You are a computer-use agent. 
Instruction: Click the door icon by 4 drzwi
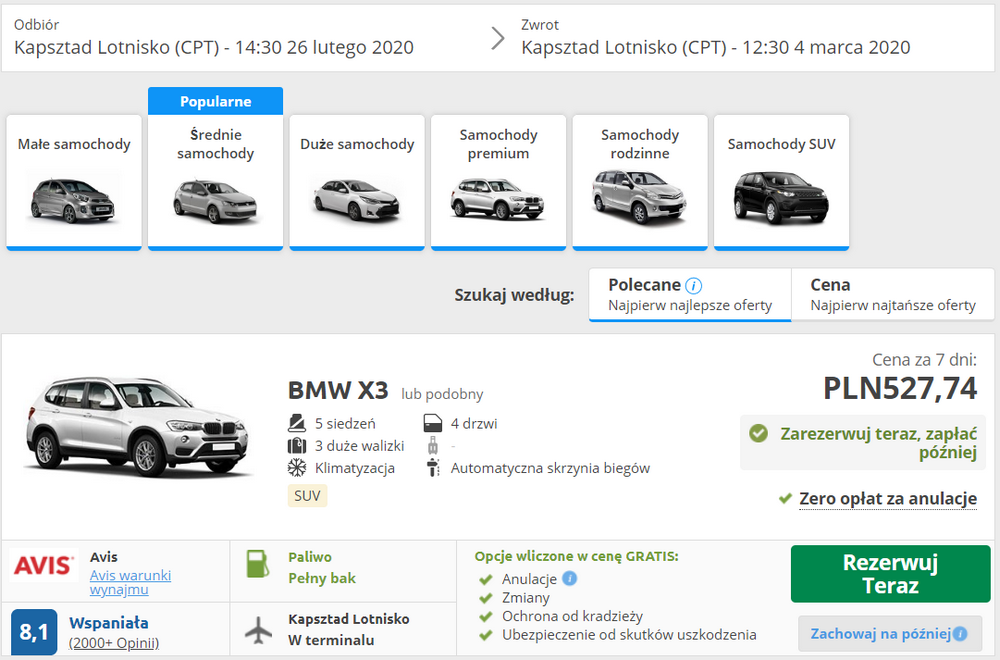433,423
